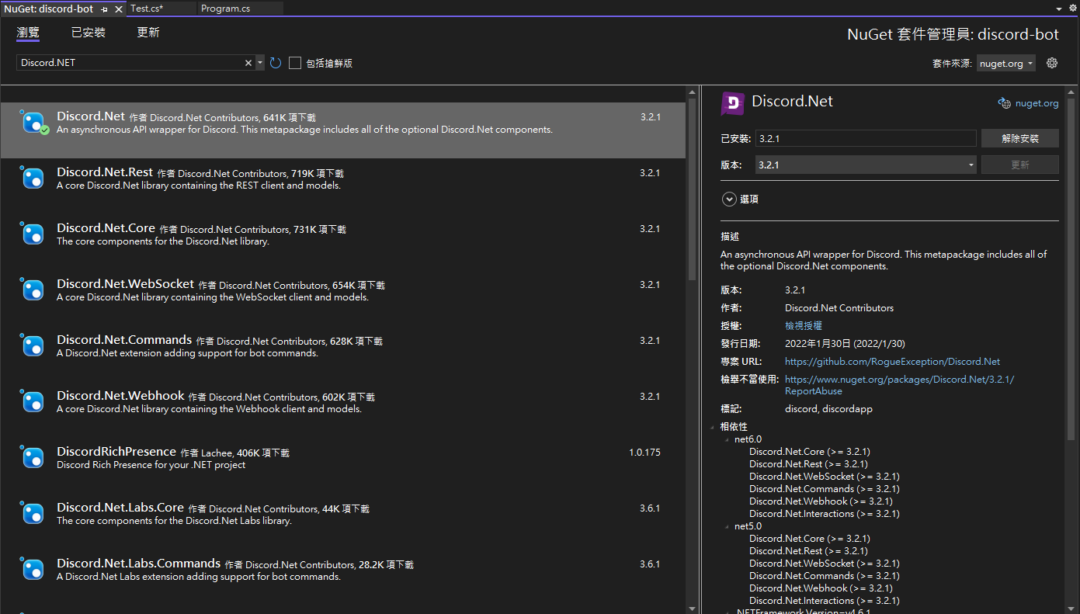
Task: Click the 更新 button beside the version dropdown
Action: (x=1019, y=165)
